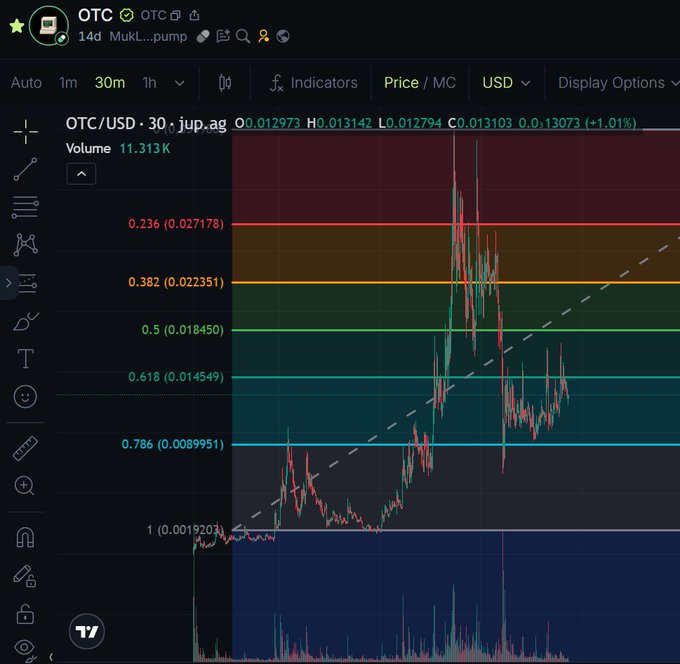The width and height of the screenshot is (680, 664).
Task: Open the USD currency dropdown
Action: coord(506,82)
